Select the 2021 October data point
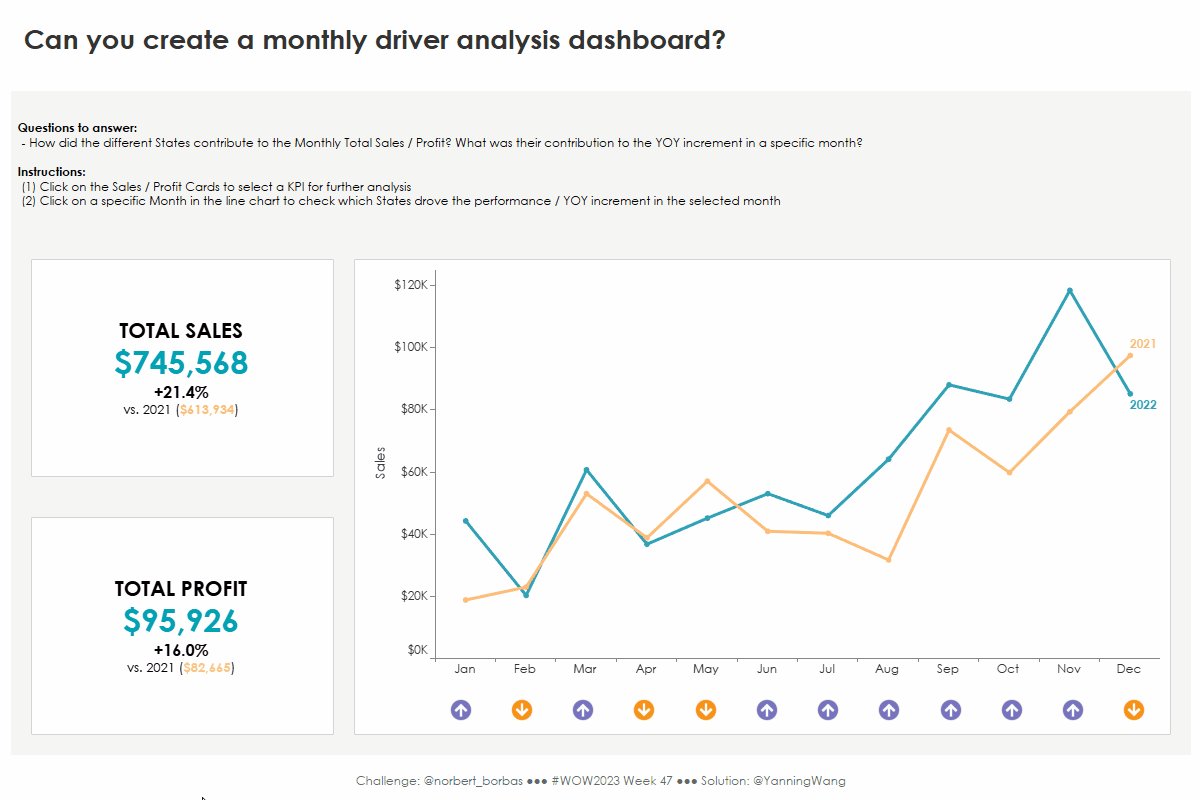 pos(1009,472)
